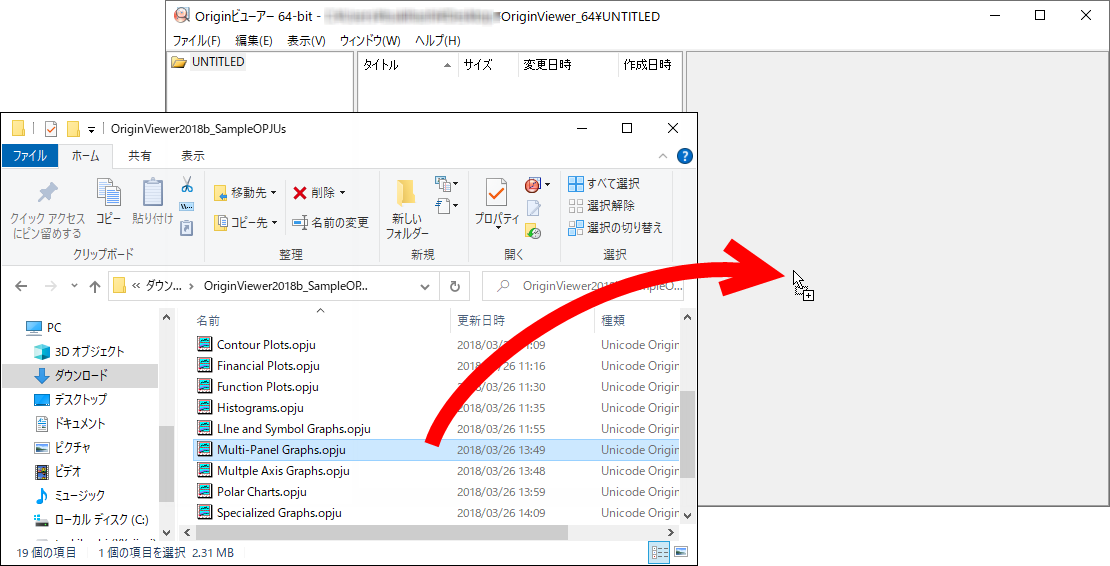1110x566 pixels.
Task: Click the Edit icon in Open group
Action: [x=534, y=208]
